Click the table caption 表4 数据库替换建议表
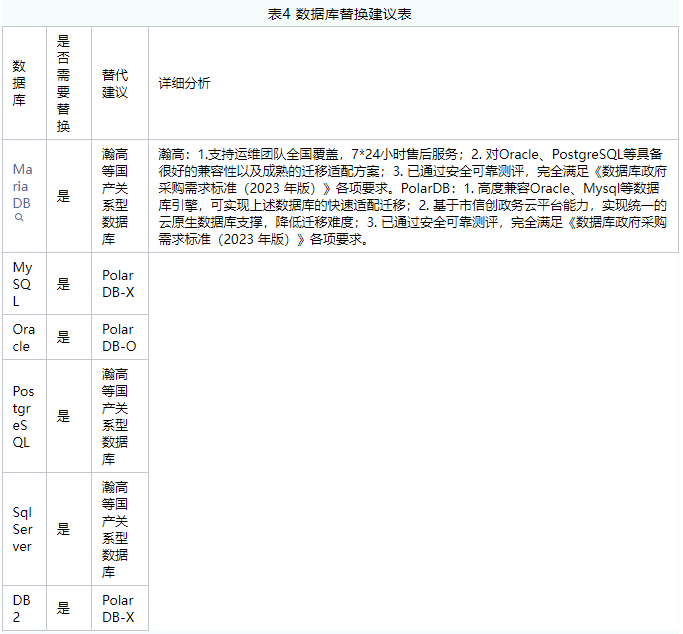This screenshot has width=683, height=634. point(339,14)
